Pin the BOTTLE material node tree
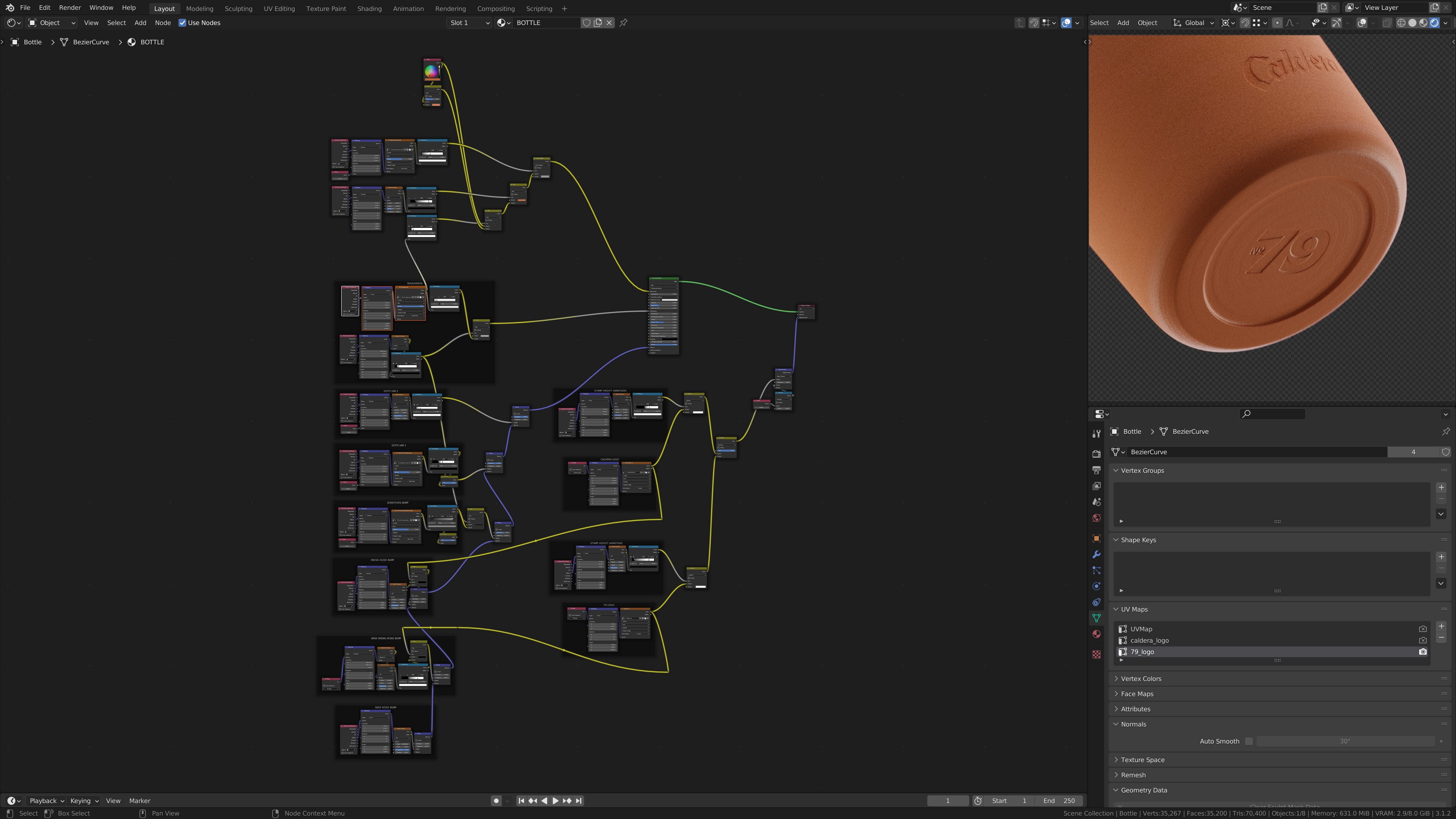Screen dimensions: 1456x819 (623, 23)
